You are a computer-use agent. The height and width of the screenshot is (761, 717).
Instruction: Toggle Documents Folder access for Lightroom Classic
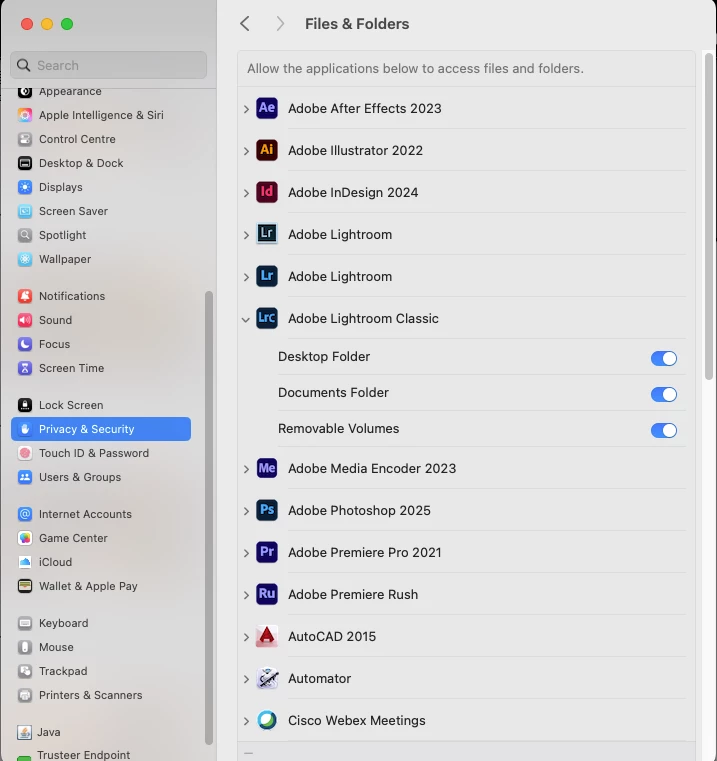coord(664,394)
